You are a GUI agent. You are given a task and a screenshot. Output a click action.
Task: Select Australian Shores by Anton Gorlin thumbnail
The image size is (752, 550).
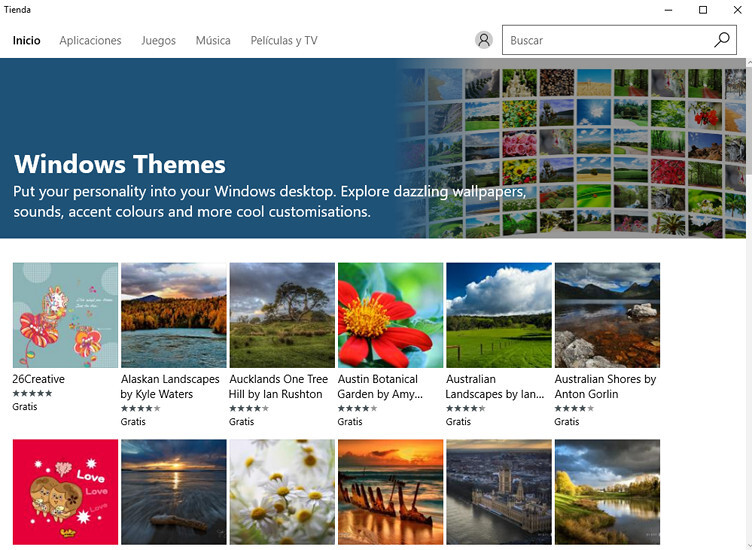[x=607, y=315]
